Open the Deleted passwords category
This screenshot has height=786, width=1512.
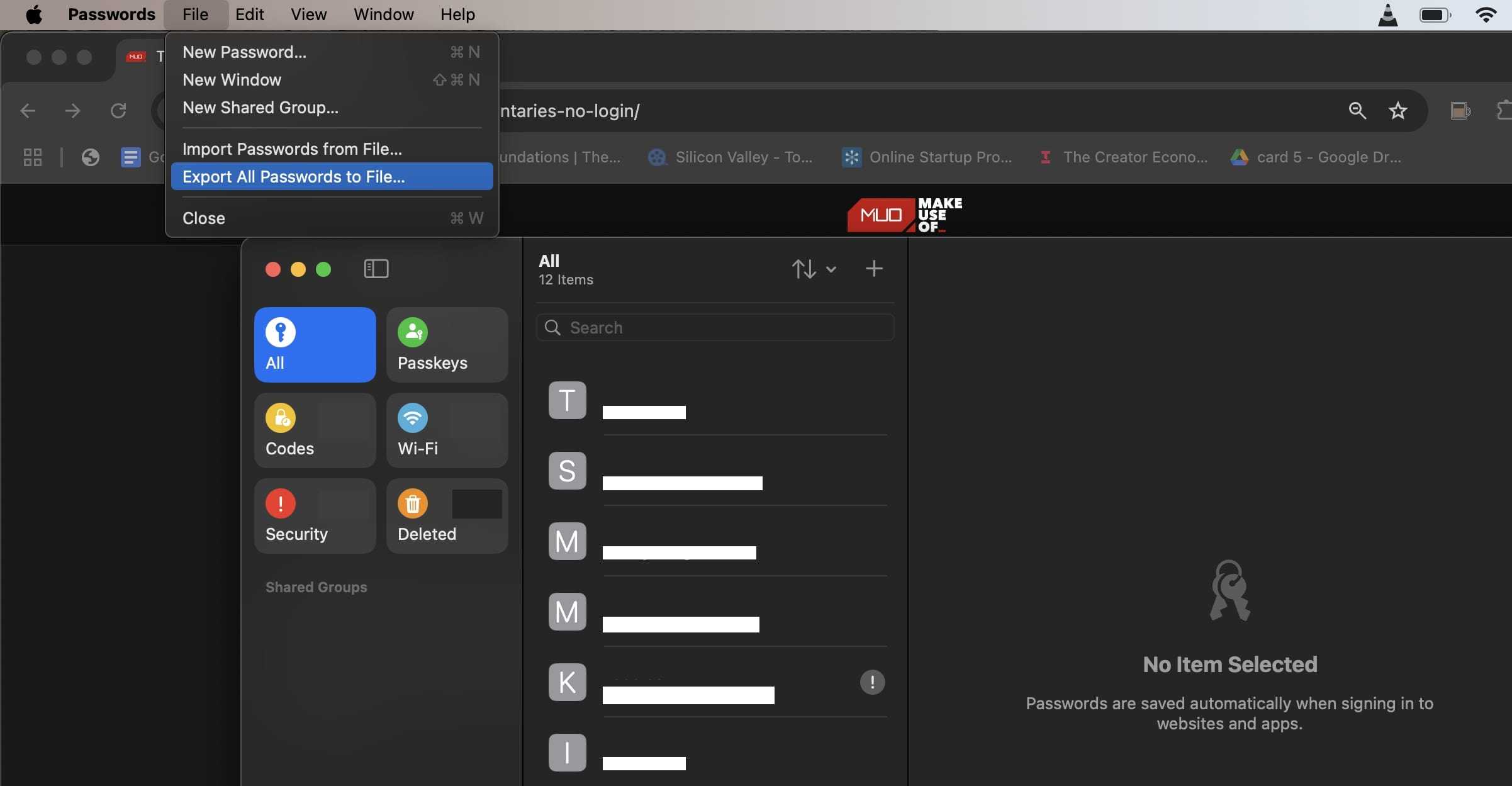tap(447, 515)
